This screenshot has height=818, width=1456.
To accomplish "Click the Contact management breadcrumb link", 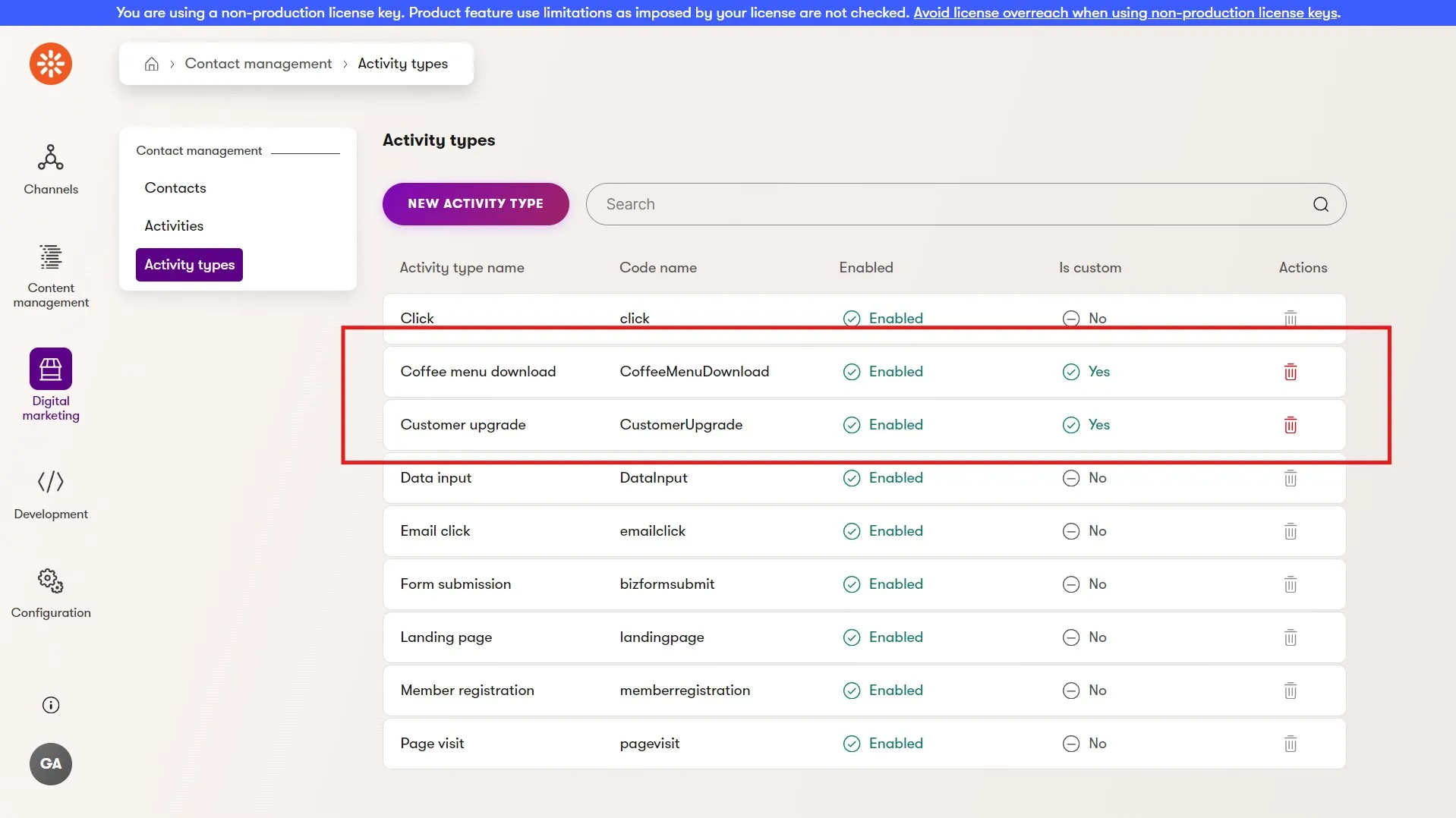I will (258, 64).
